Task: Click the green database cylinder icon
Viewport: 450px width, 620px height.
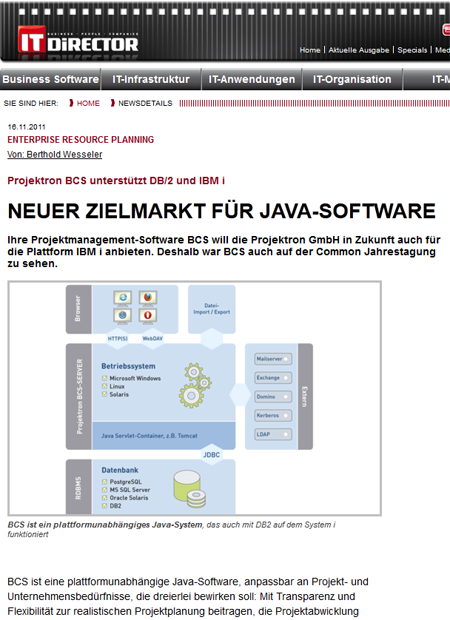Action: pos(189,489)
